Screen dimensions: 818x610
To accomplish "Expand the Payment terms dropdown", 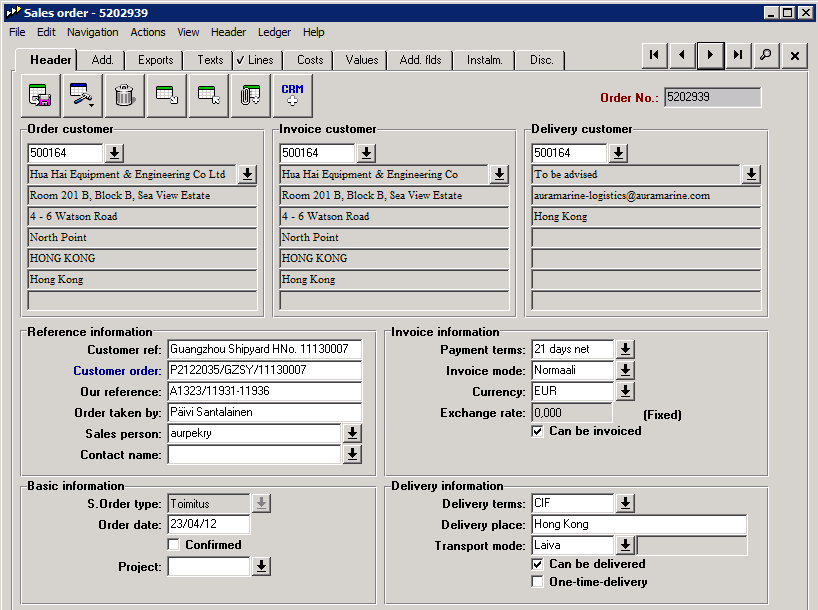I will pyautogui.click(x=625, y=349).
